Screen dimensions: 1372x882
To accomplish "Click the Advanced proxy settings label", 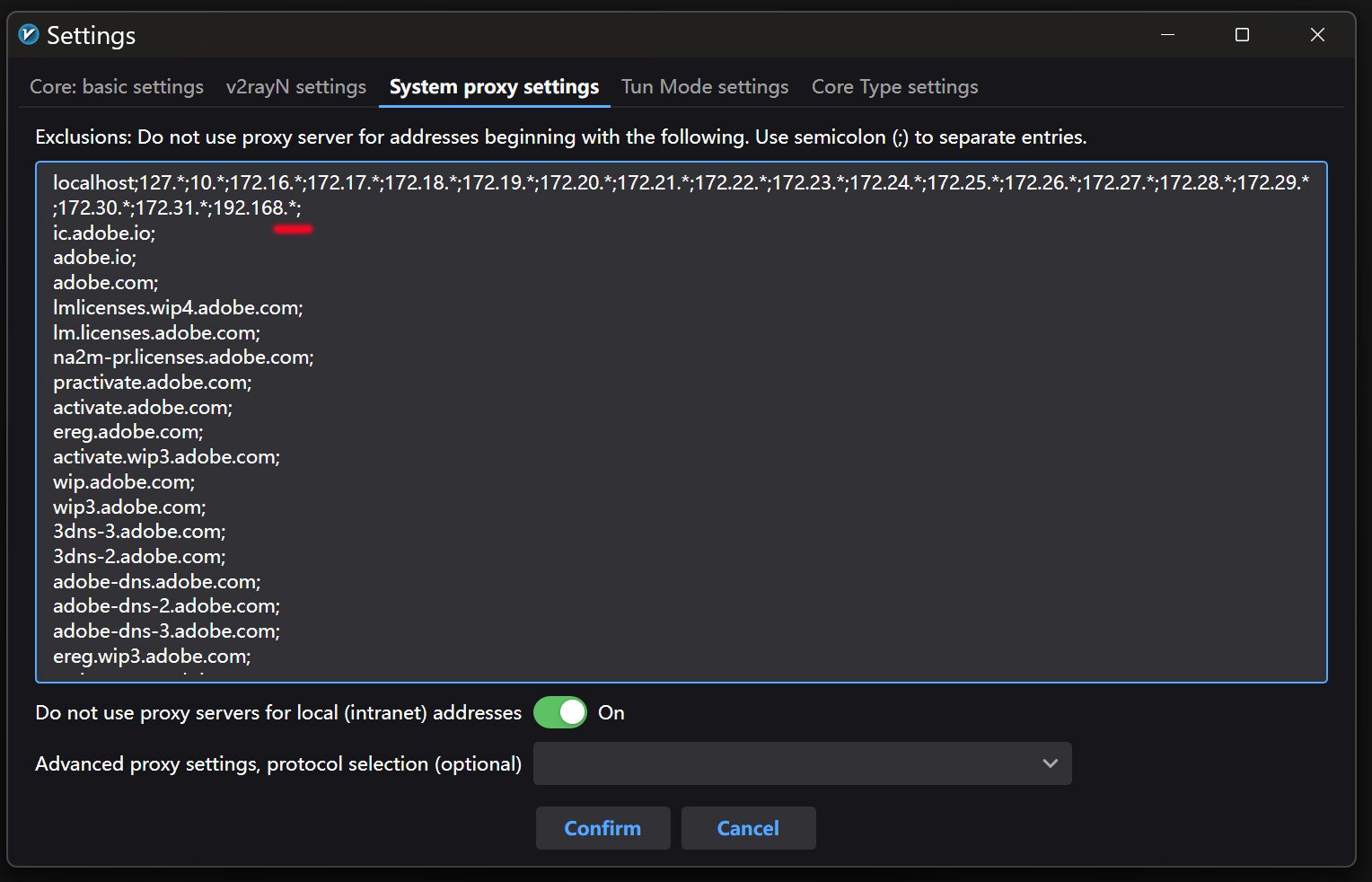I will tap(278, 764).
